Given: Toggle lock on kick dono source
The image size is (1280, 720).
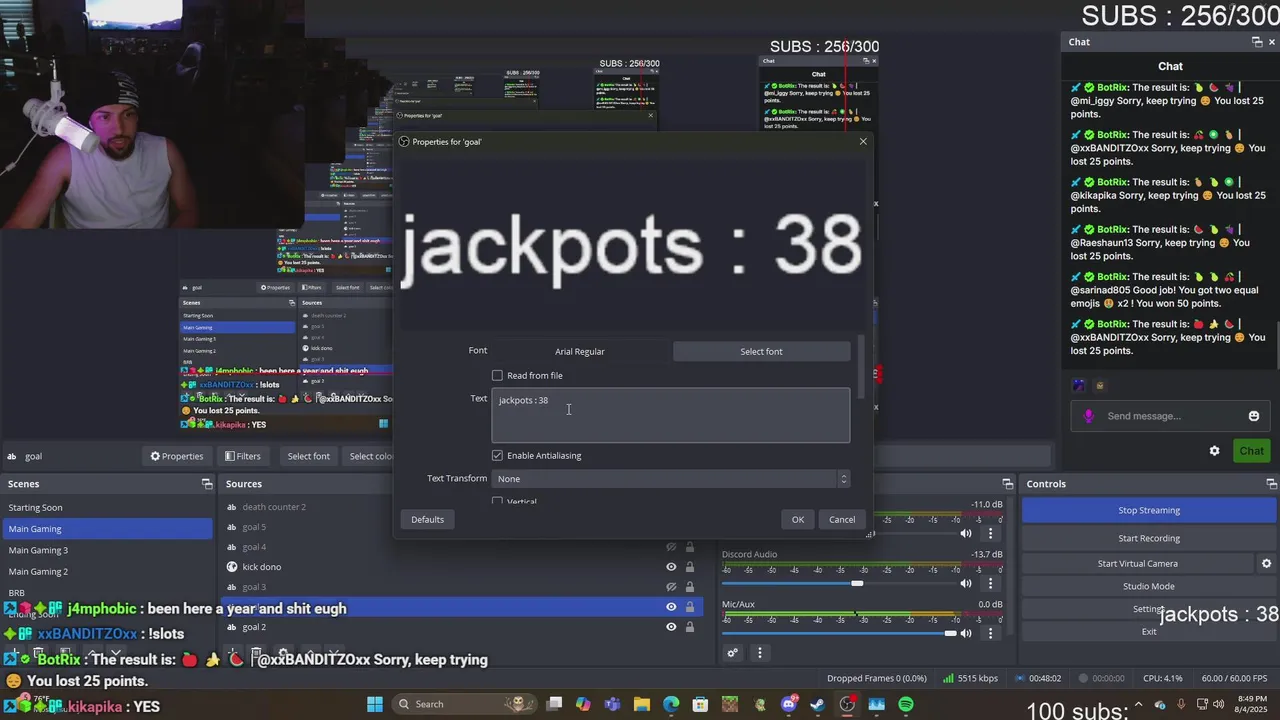Looking at the screenshot, I should click(689, 567).
